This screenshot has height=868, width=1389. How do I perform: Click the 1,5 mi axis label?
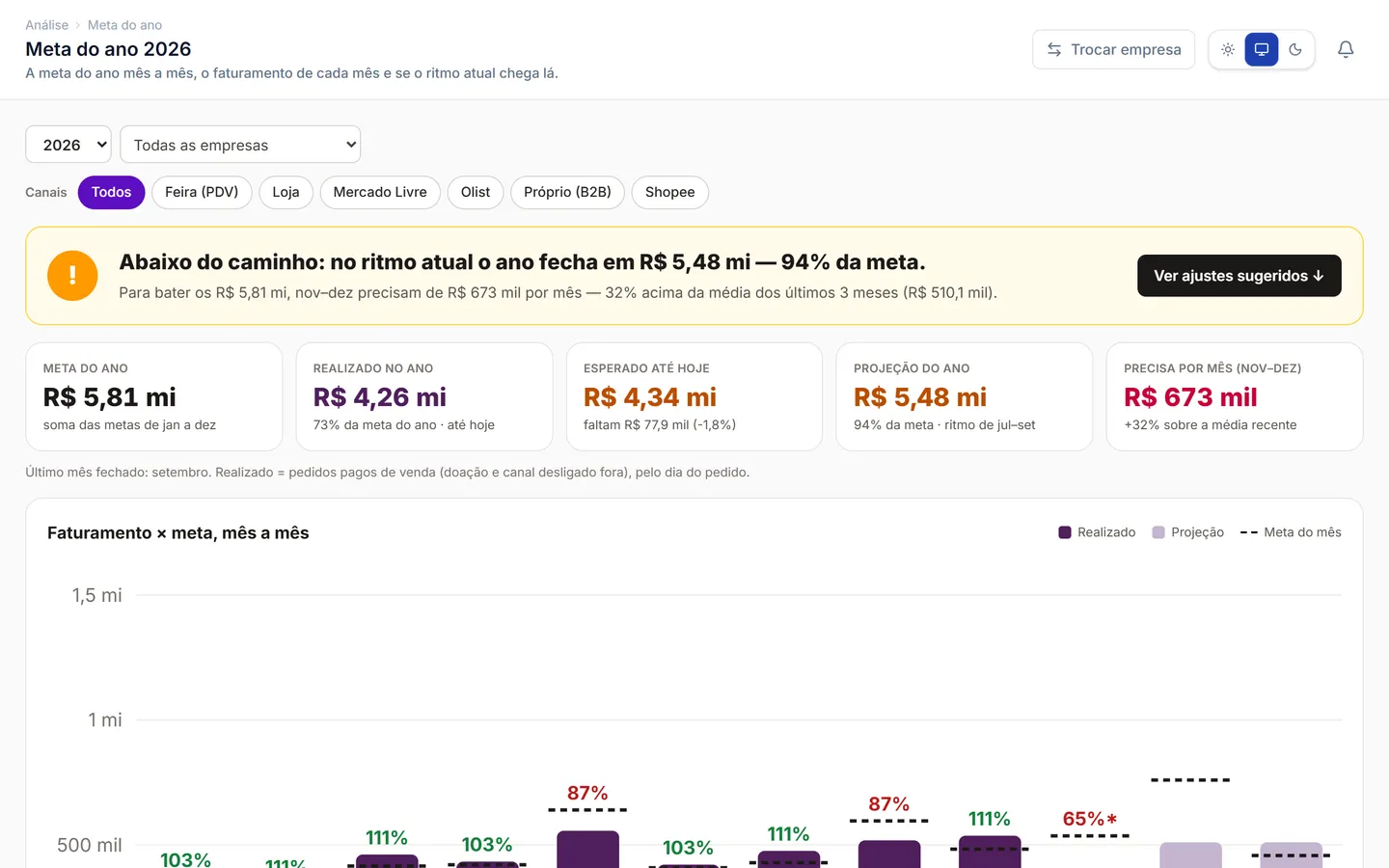(96, 596)
